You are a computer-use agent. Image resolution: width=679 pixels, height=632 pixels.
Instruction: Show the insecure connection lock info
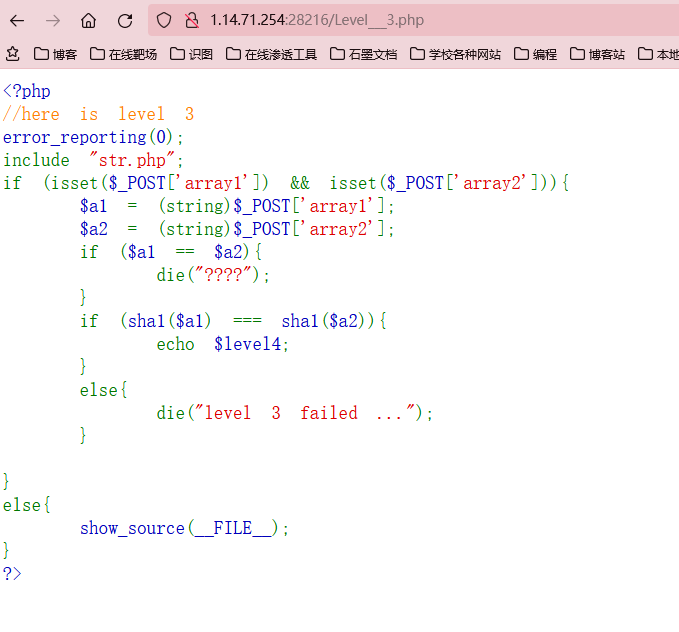(191, 20)
